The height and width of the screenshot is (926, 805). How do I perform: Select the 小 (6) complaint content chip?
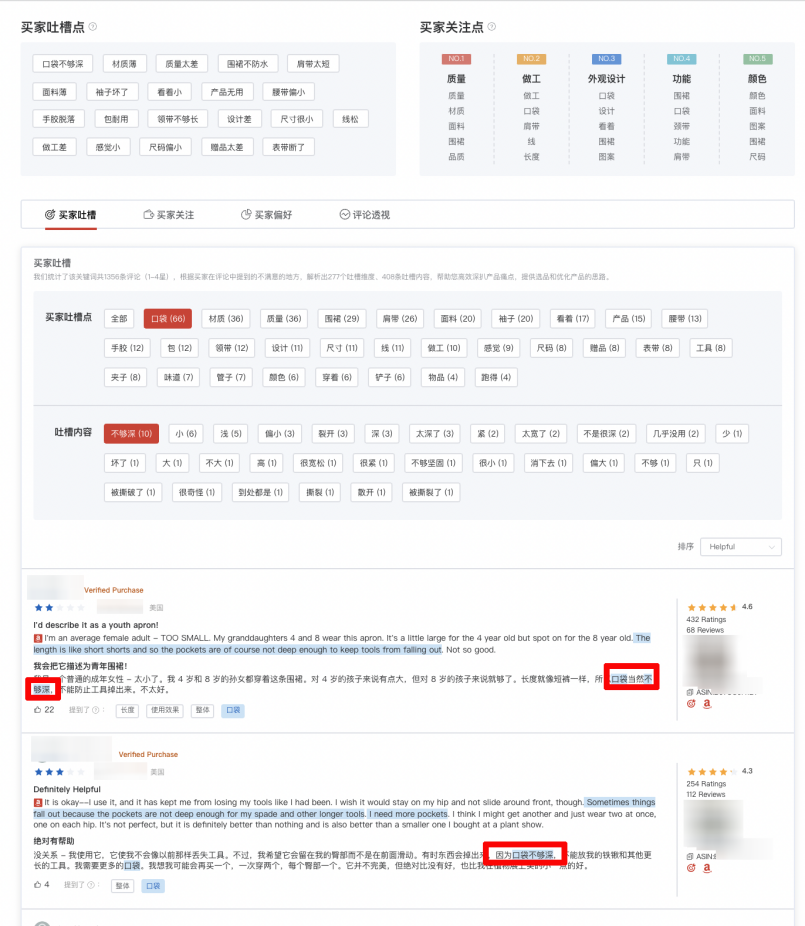pos(185,434)
